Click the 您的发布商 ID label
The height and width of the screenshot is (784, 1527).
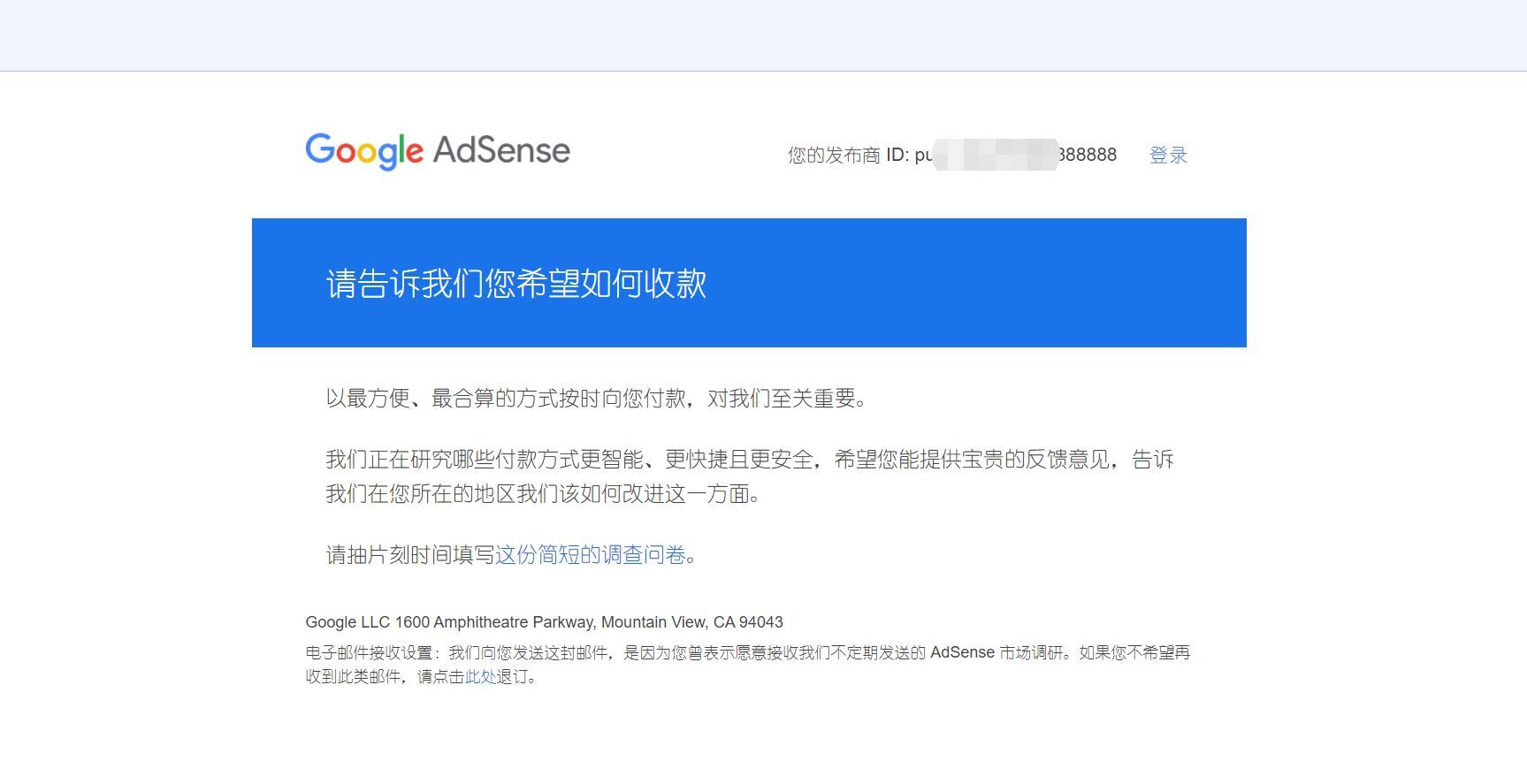[848, 155]
